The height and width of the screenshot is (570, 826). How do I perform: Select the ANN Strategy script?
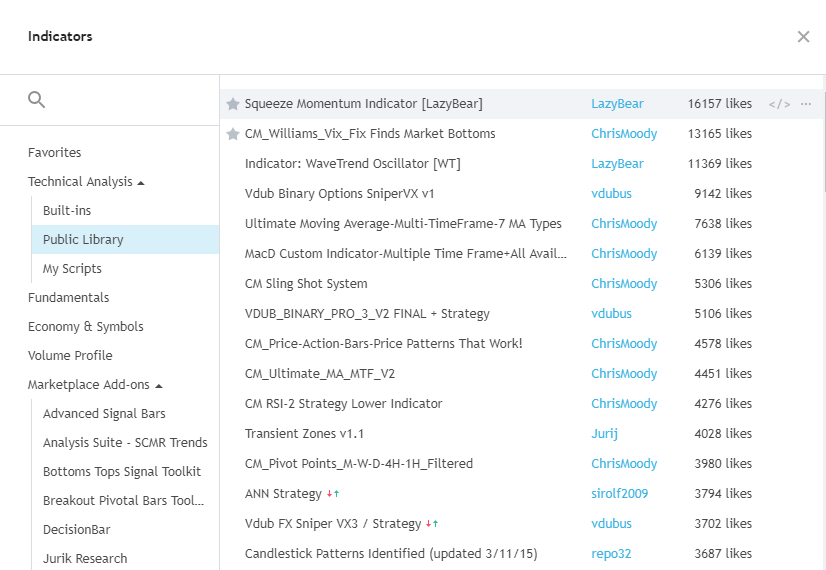point(283,494)
